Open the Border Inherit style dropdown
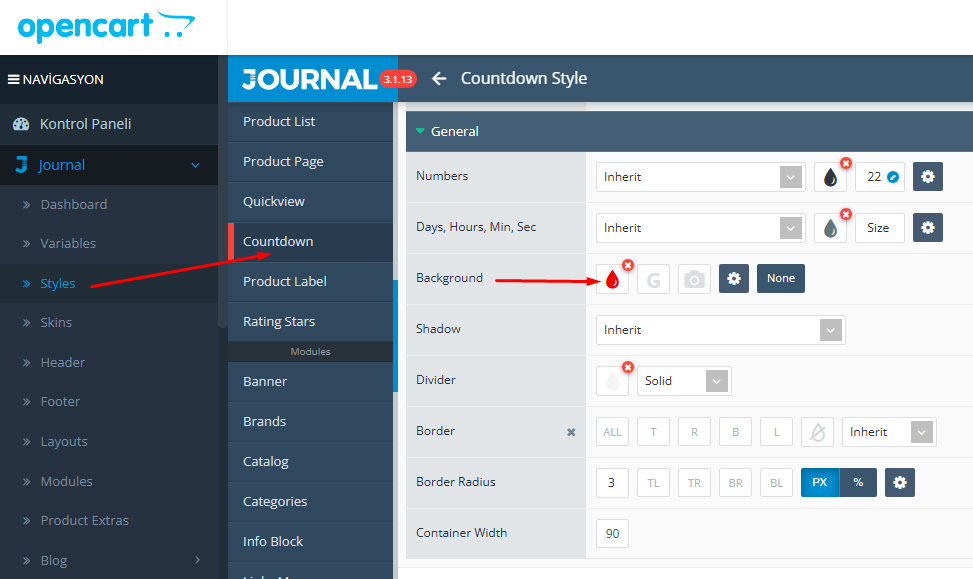Viewport: 973px width, 579px height. (889, 432)
